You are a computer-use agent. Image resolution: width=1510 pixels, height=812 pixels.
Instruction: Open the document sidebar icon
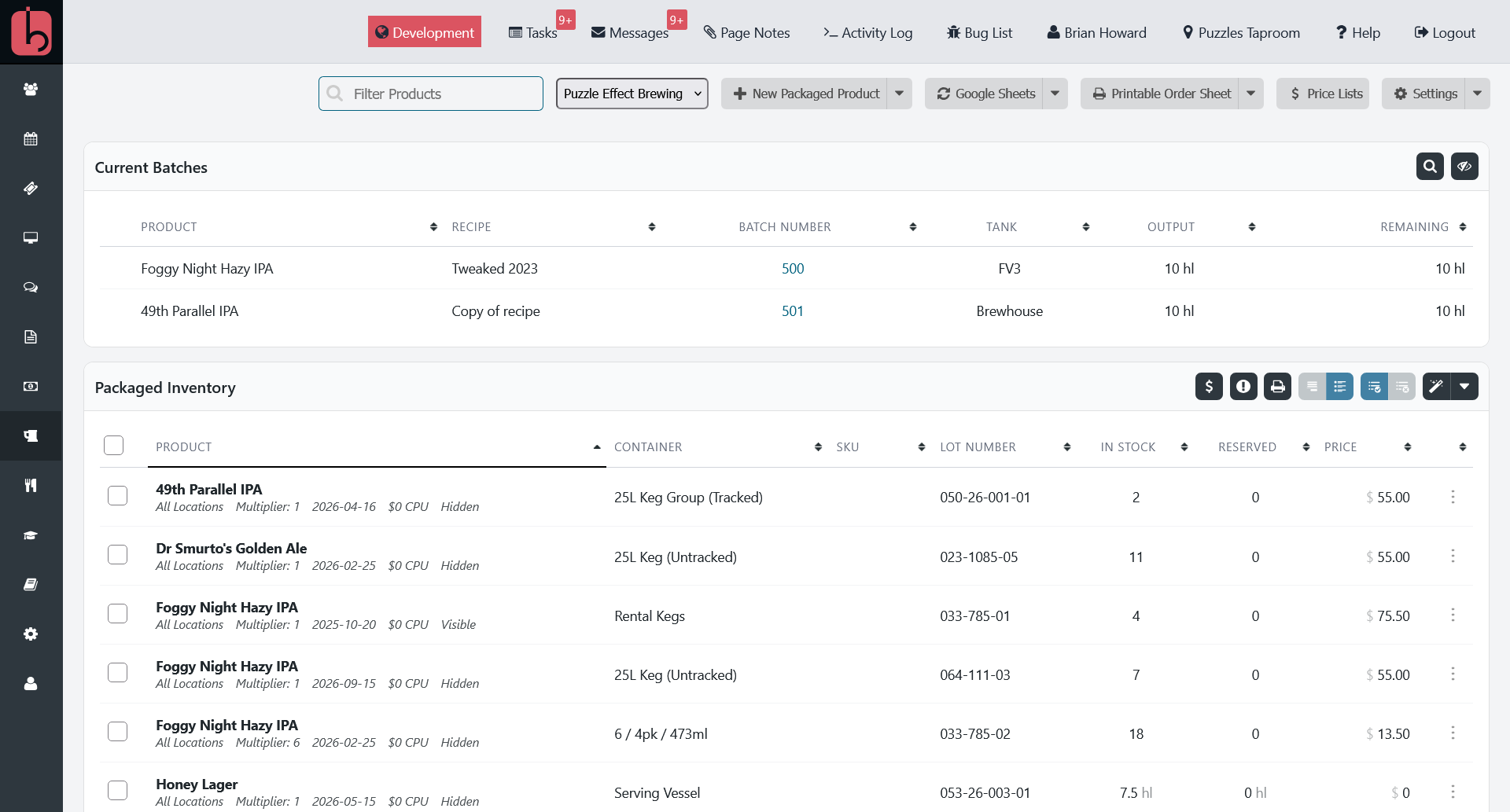[x=31, y=336]
